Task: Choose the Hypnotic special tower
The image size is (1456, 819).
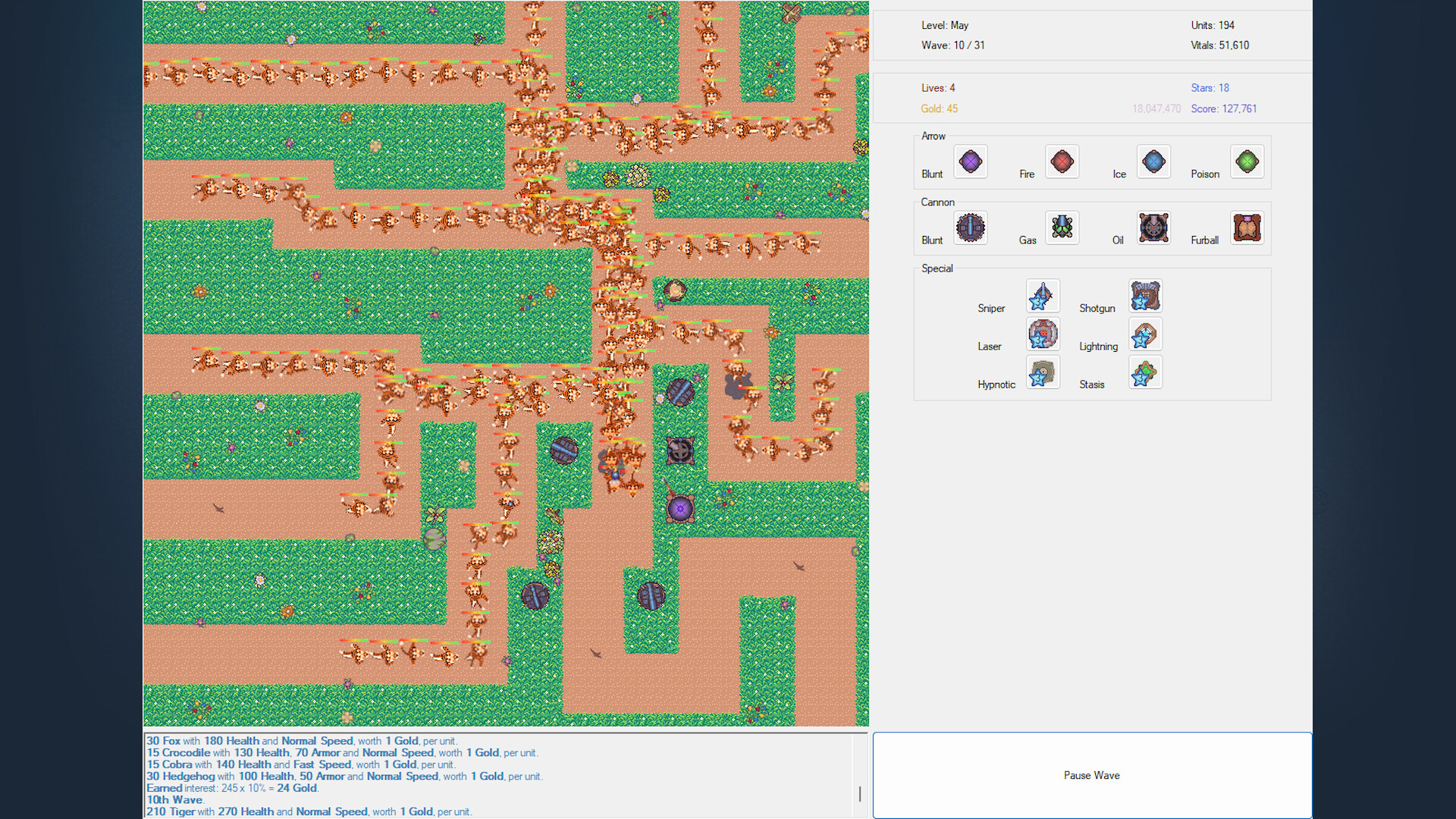Action: (x=1043, y=372)
